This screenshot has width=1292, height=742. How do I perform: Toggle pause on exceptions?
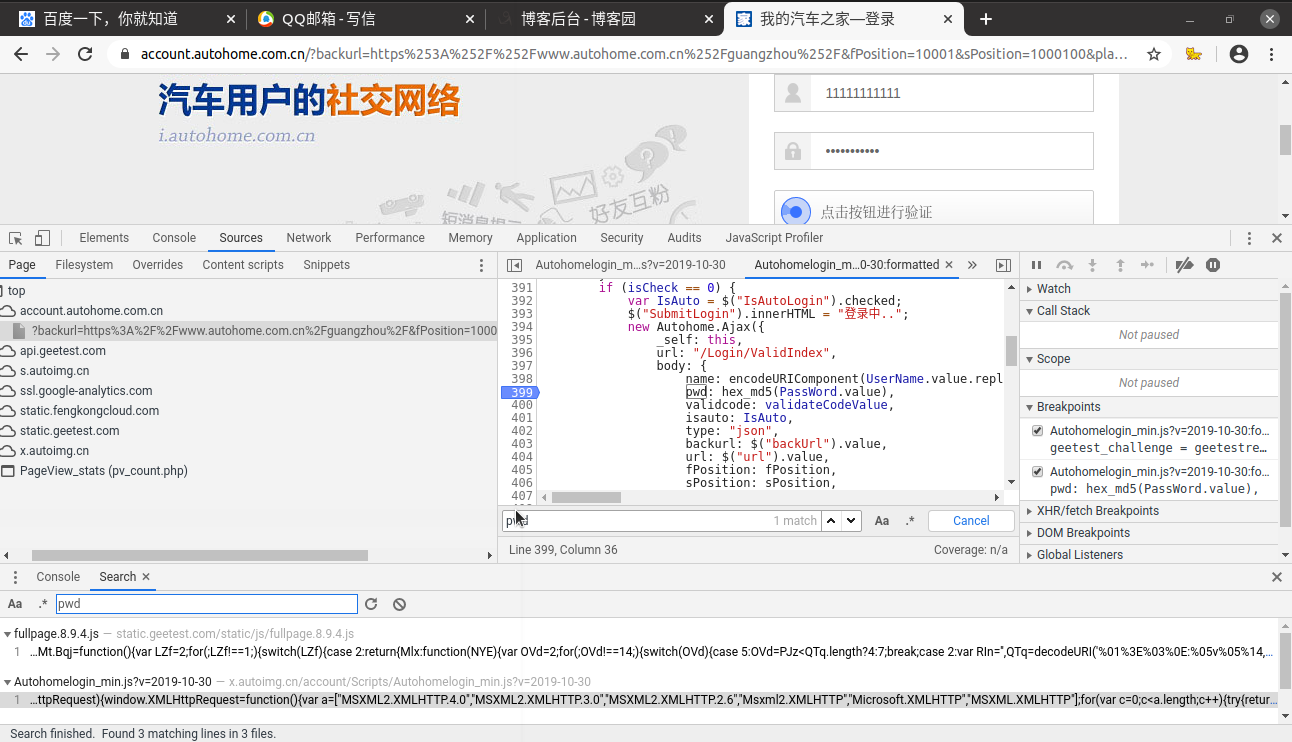(1213, 265)
